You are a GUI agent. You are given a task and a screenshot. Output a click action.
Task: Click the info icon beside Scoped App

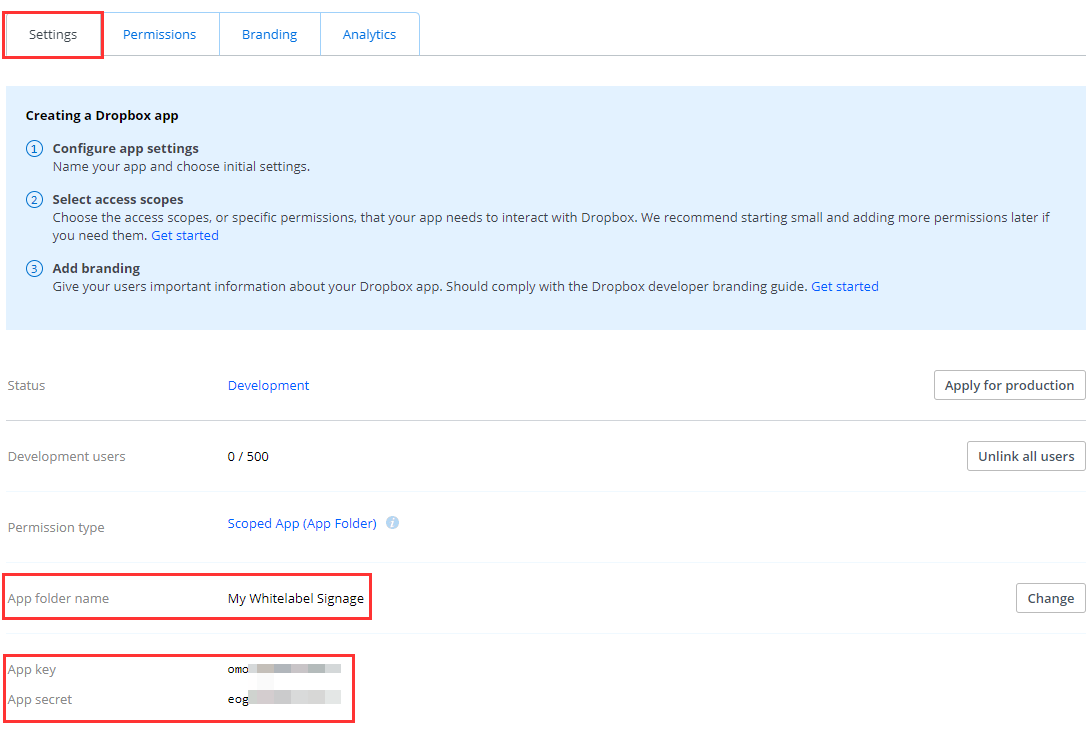tap(392, 523)
